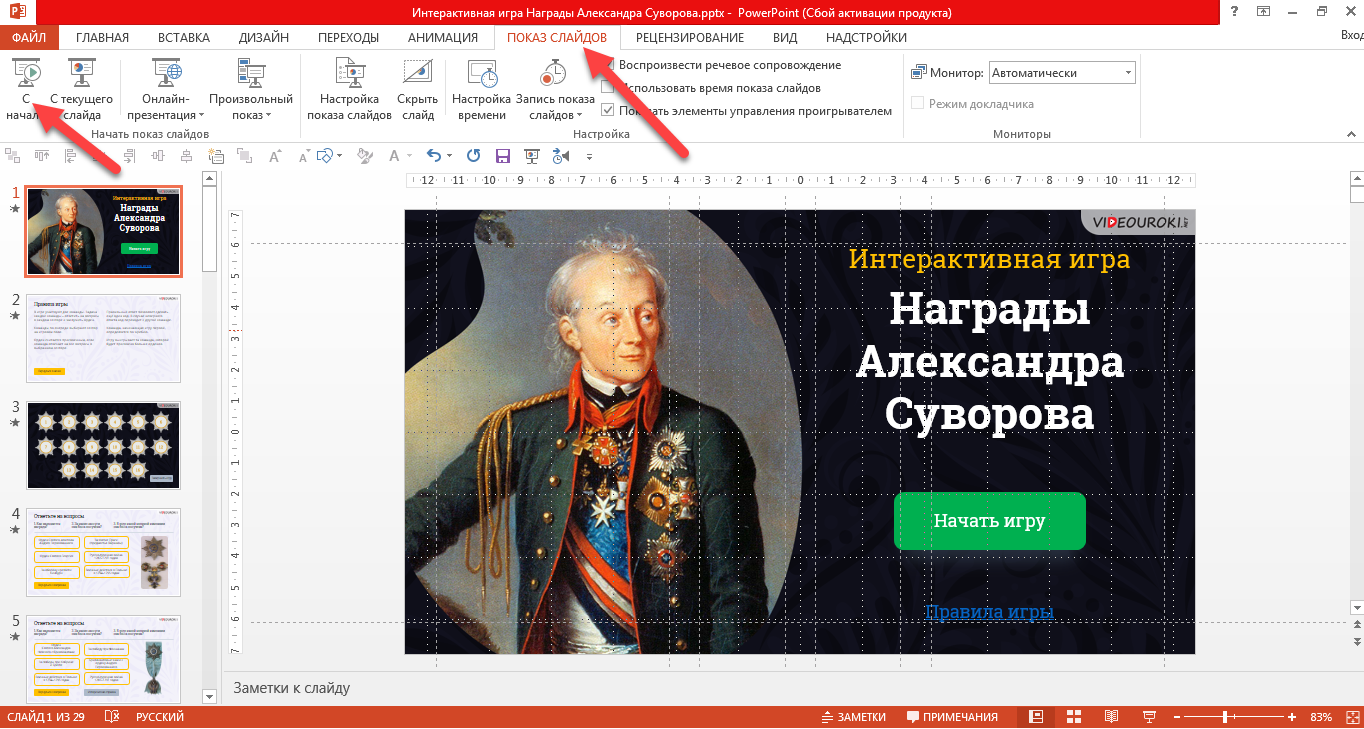Open the Монитор dropdown list
This screenshot has height=729, width=1364.
coord(1062,73)
